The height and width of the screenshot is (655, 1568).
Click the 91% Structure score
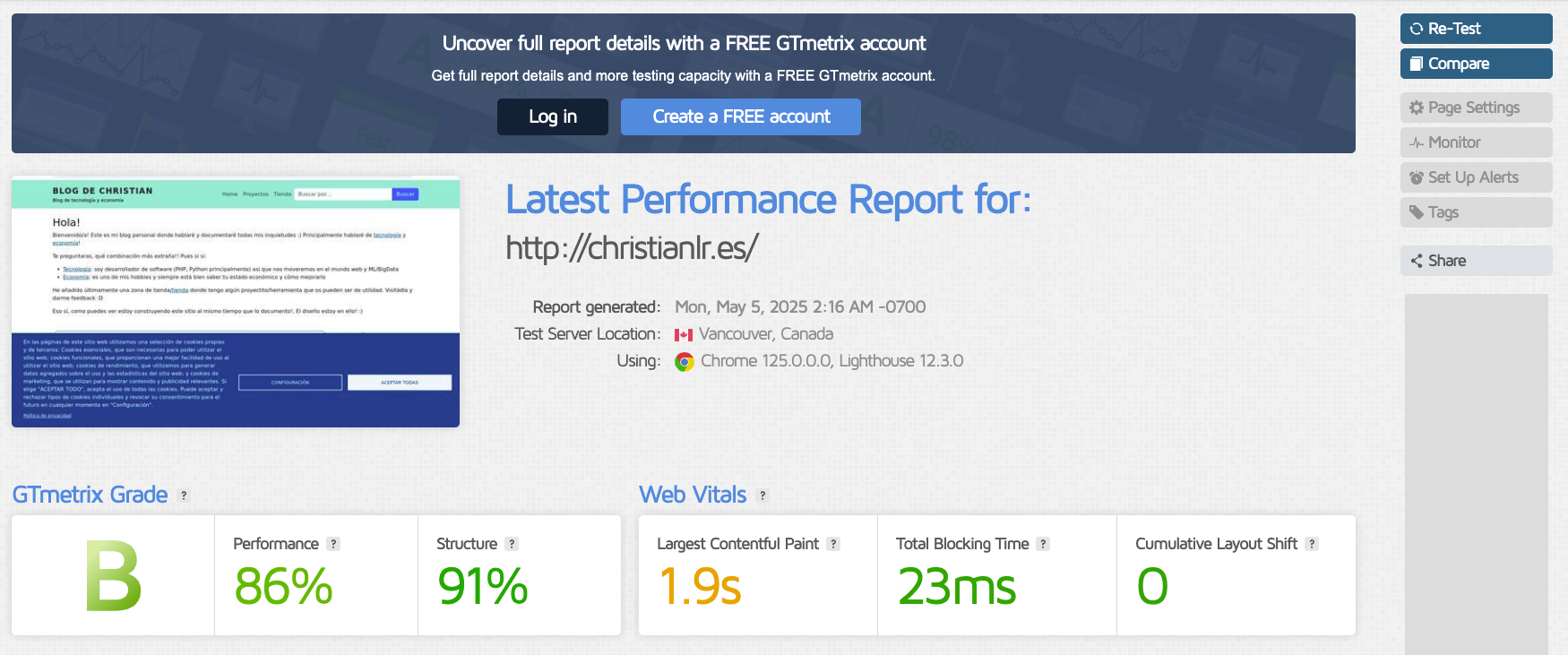(483, 587)
